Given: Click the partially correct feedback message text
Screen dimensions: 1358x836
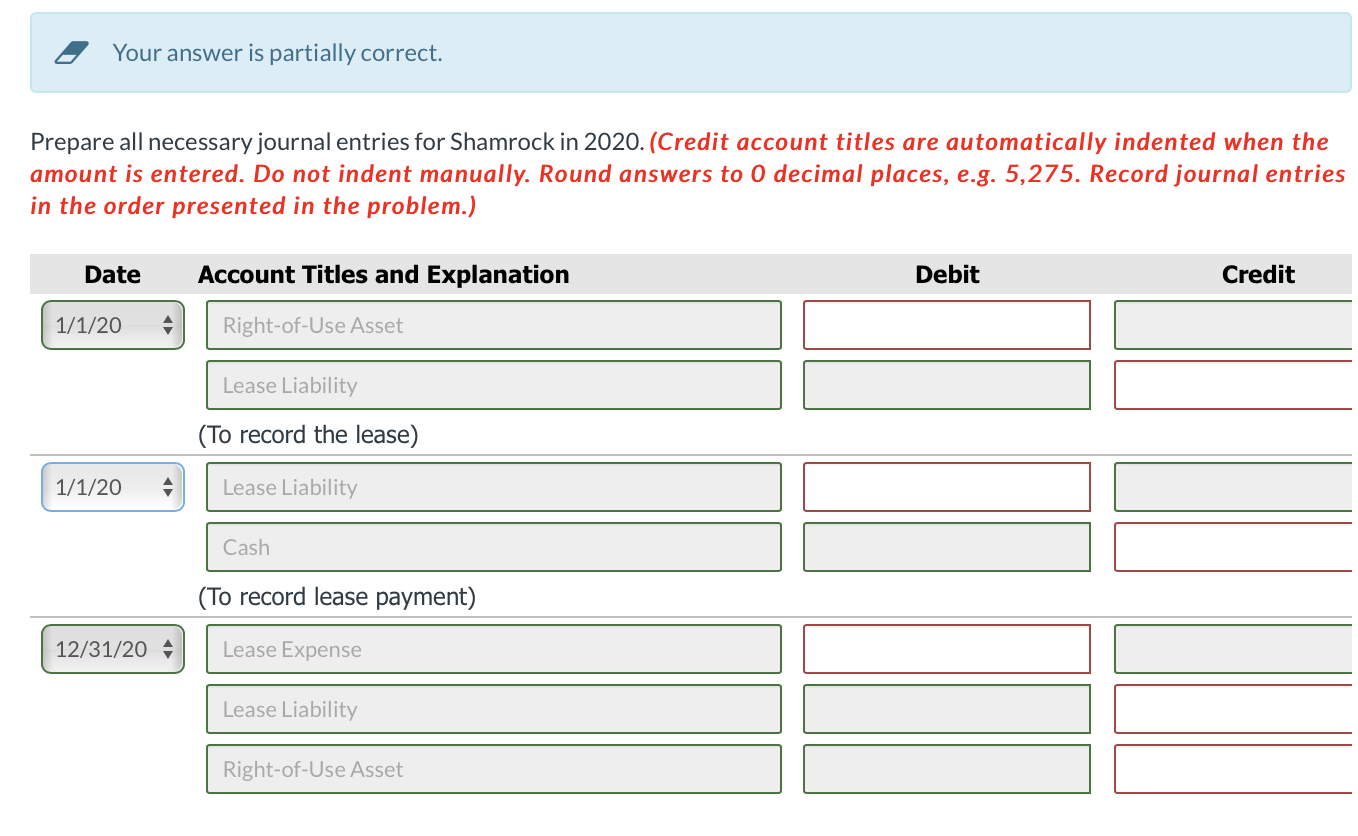Looking at the screenshot, I should [277, 52].
